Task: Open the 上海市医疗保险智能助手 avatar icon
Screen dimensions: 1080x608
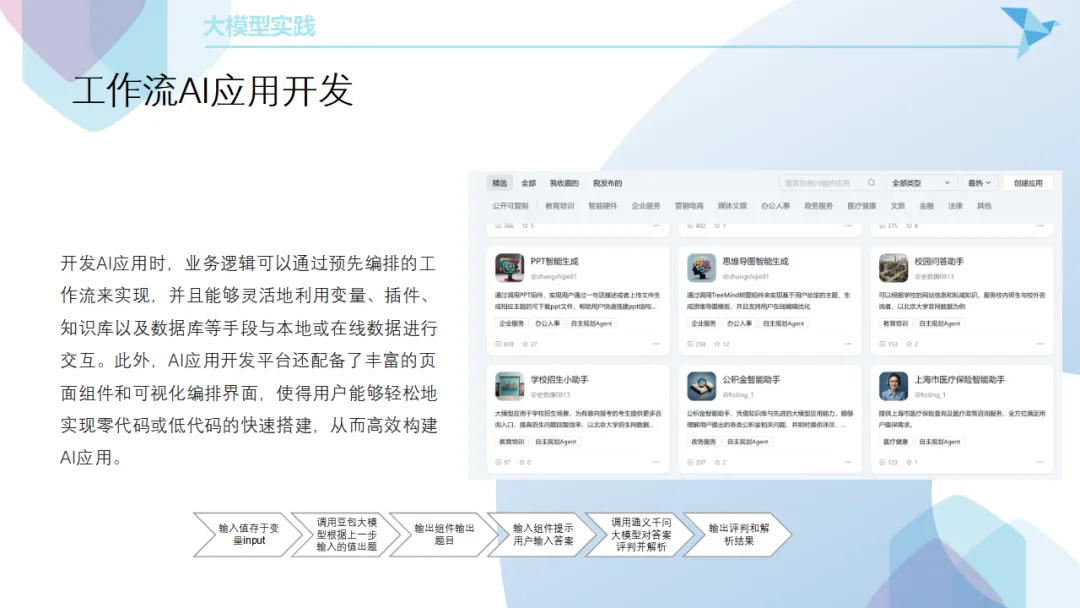Action: click(x=893, y=386)
